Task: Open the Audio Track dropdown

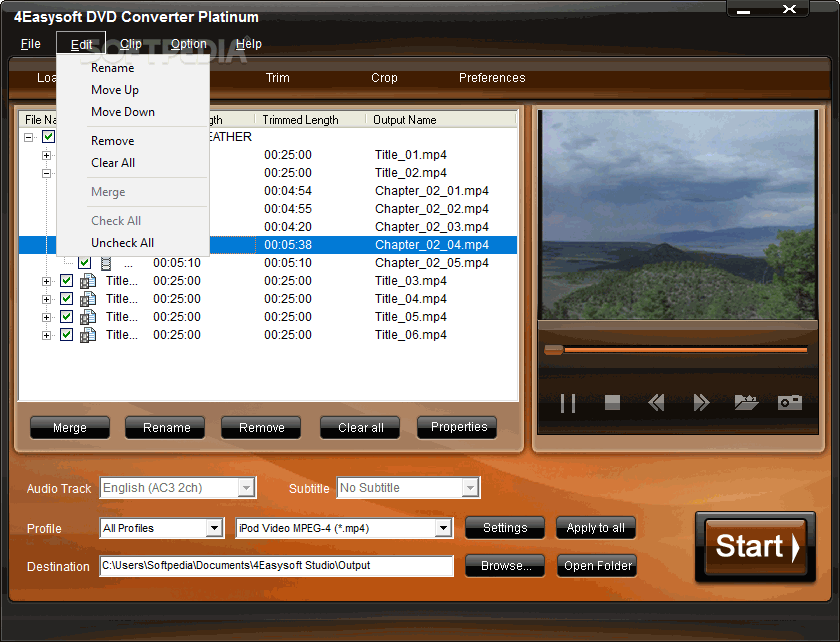Action: coord(246,488)
